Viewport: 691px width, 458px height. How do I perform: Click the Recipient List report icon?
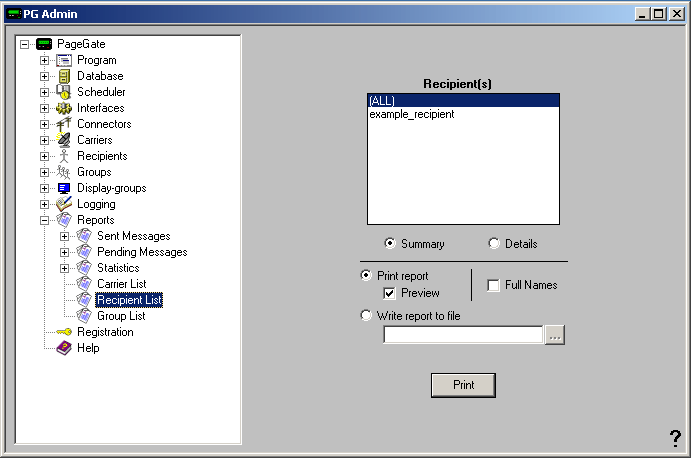tap(84, 300)
